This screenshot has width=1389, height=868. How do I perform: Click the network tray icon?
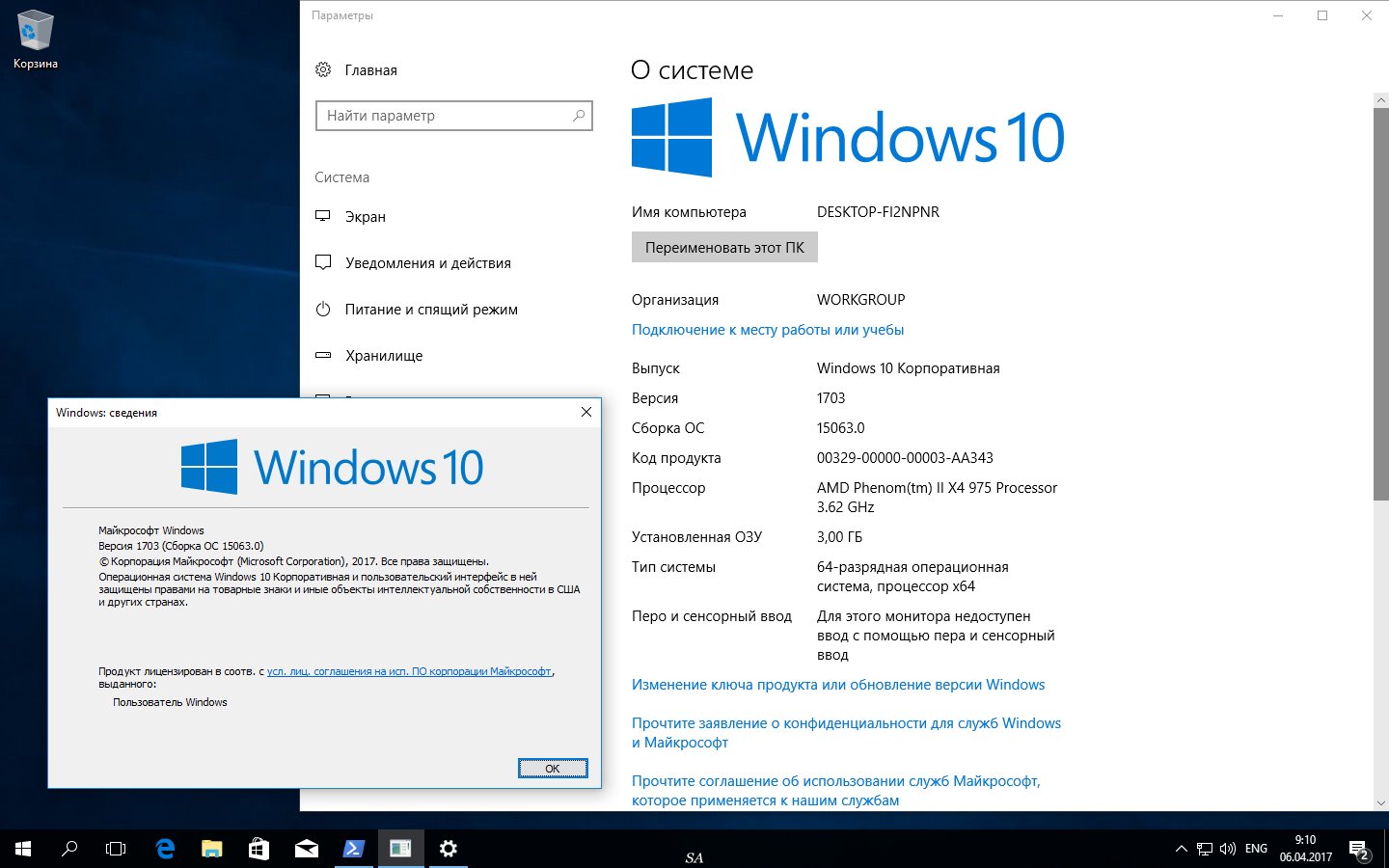coord(1205,849)
